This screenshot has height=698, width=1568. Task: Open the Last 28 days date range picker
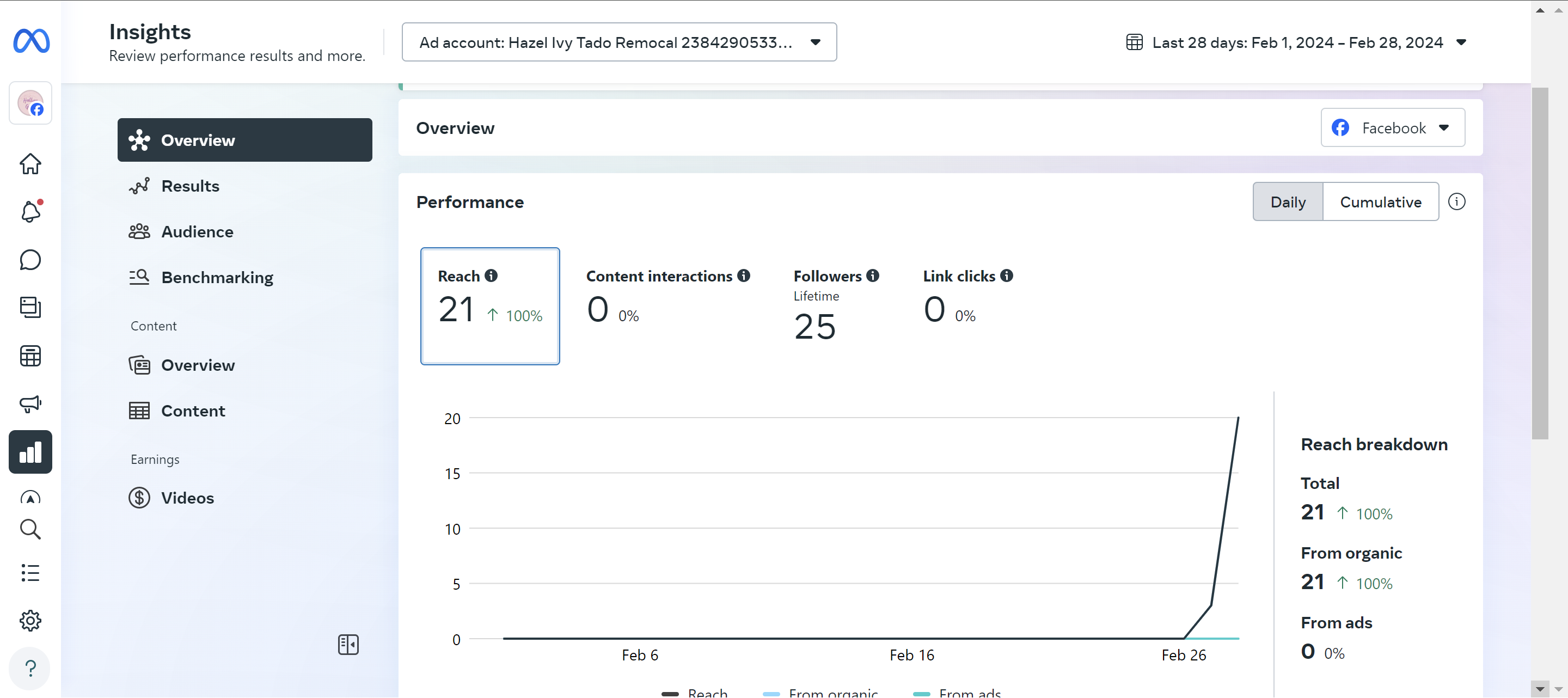point(1296,42)
